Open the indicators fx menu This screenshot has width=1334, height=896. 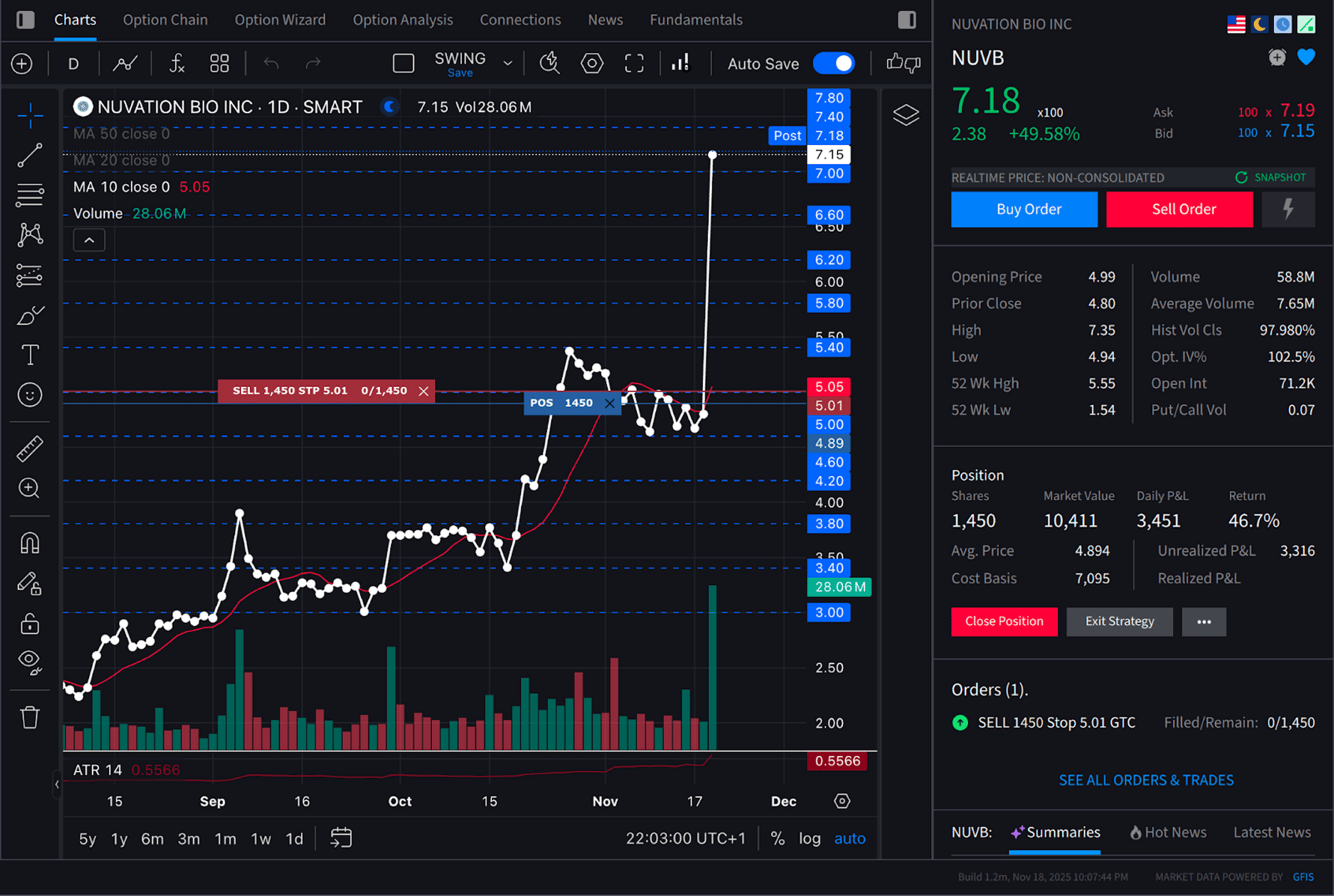coord(177,64)
